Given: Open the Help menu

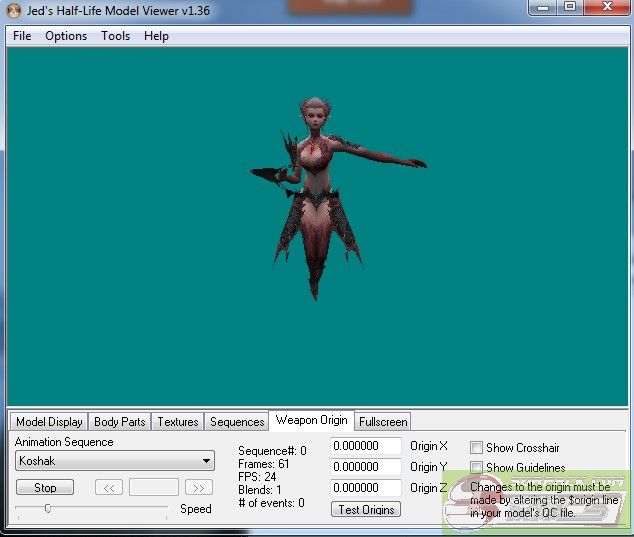Looking at the screenshot, I should point(156,36).
